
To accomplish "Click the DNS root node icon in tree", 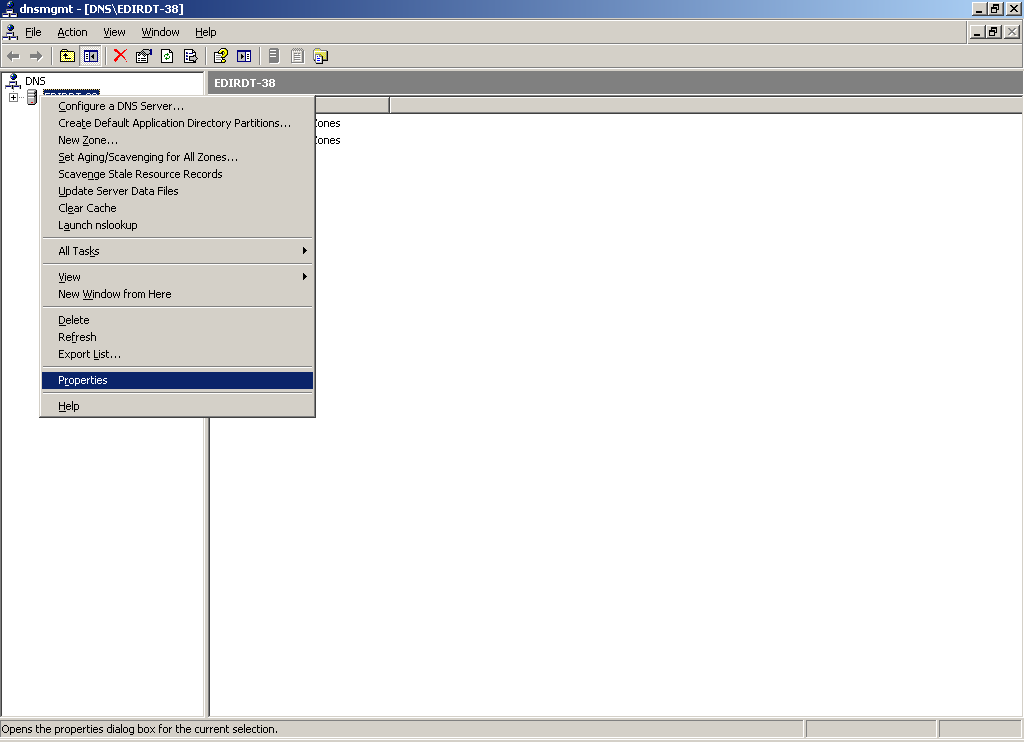I will (x=12, y=81).
